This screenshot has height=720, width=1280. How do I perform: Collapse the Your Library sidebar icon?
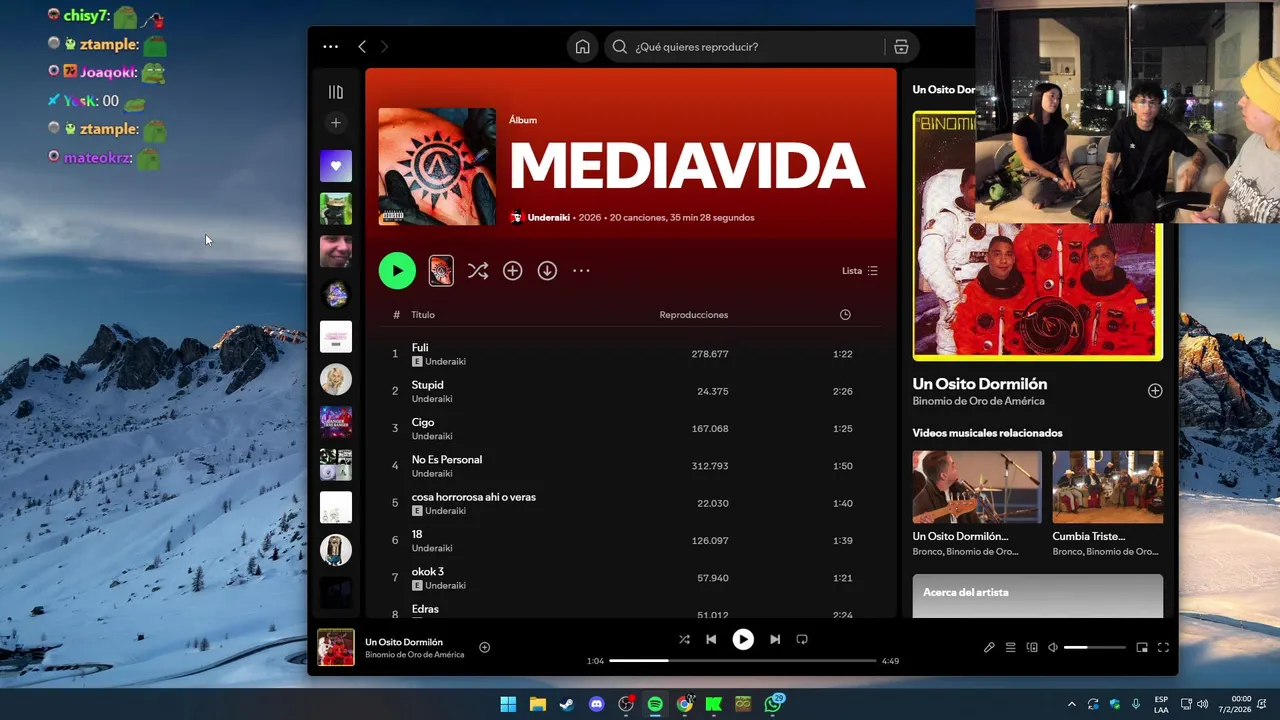(x=336, y=92)
